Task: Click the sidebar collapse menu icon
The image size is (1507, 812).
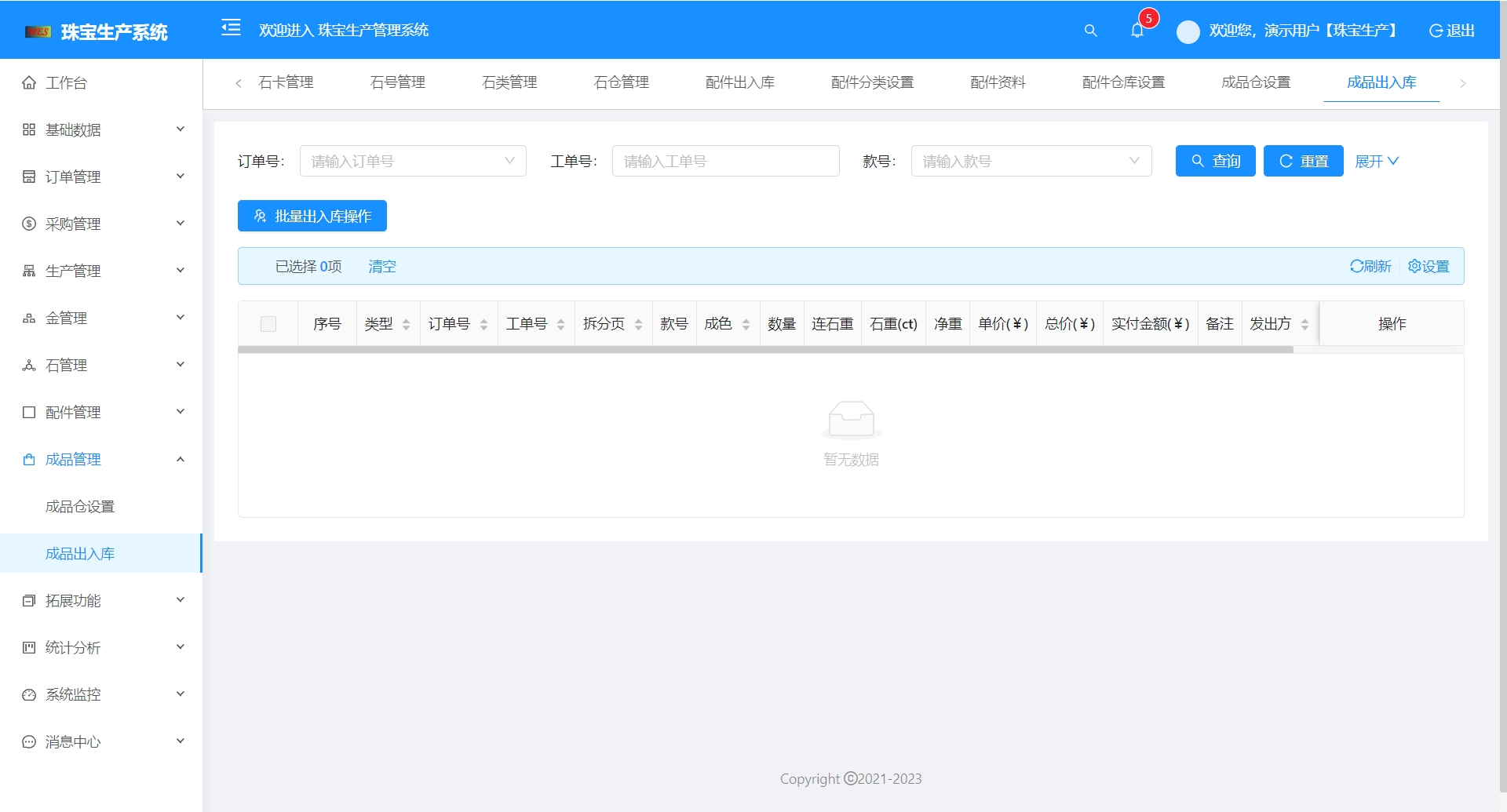Action: (231, 29)
